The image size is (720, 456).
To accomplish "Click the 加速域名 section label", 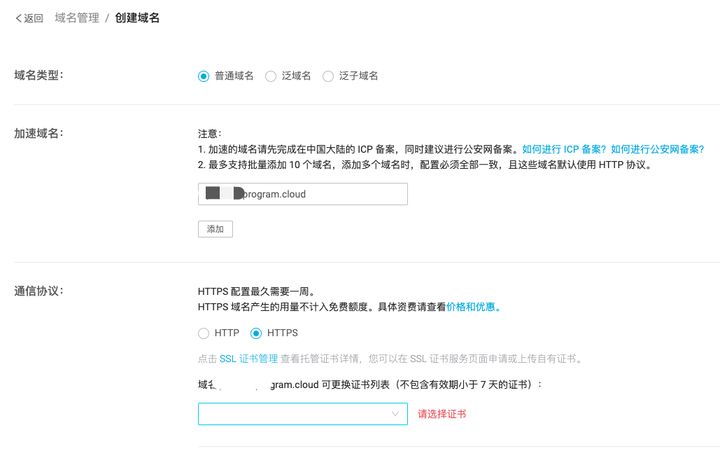I will (39, 134).
